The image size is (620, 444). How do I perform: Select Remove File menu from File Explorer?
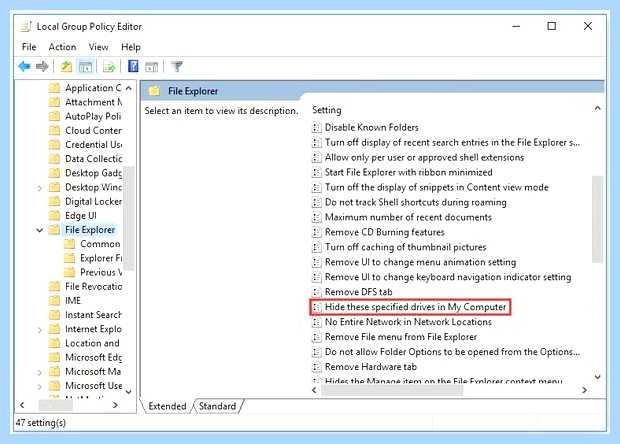tap(401, 337)
